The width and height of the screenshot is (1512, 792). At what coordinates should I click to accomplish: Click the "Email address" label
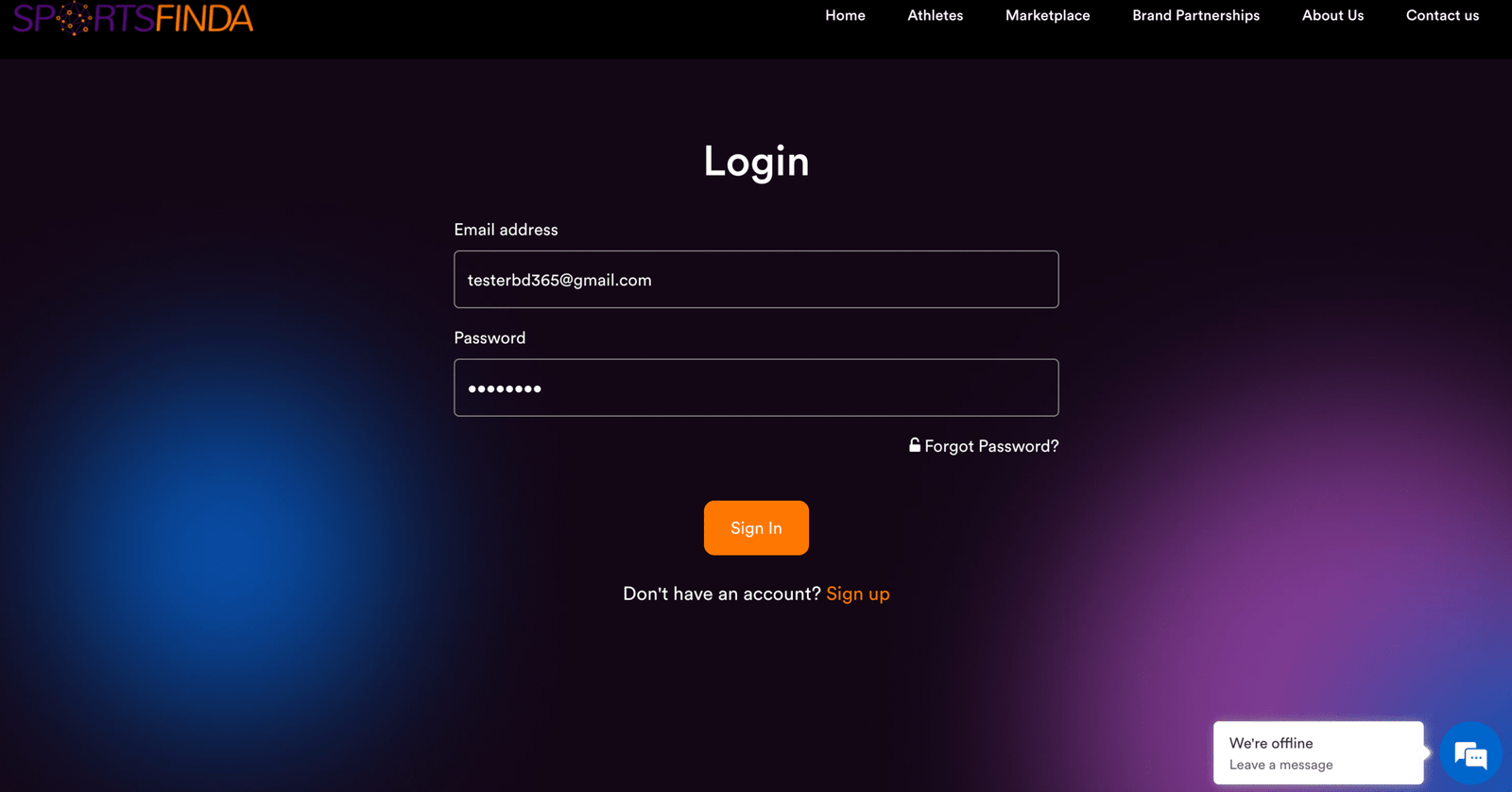point(506,230)
